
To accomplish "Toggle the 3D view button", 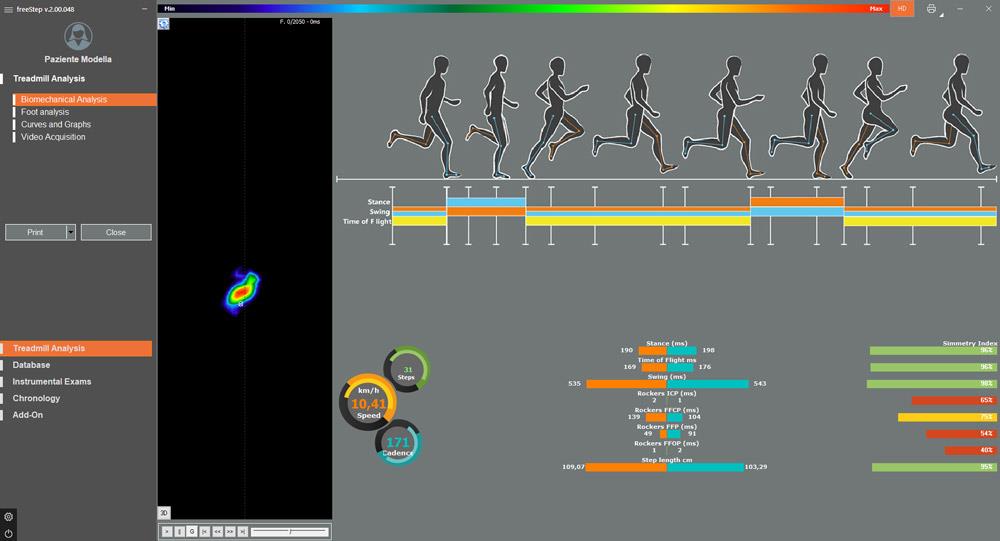I will point(164,512).
